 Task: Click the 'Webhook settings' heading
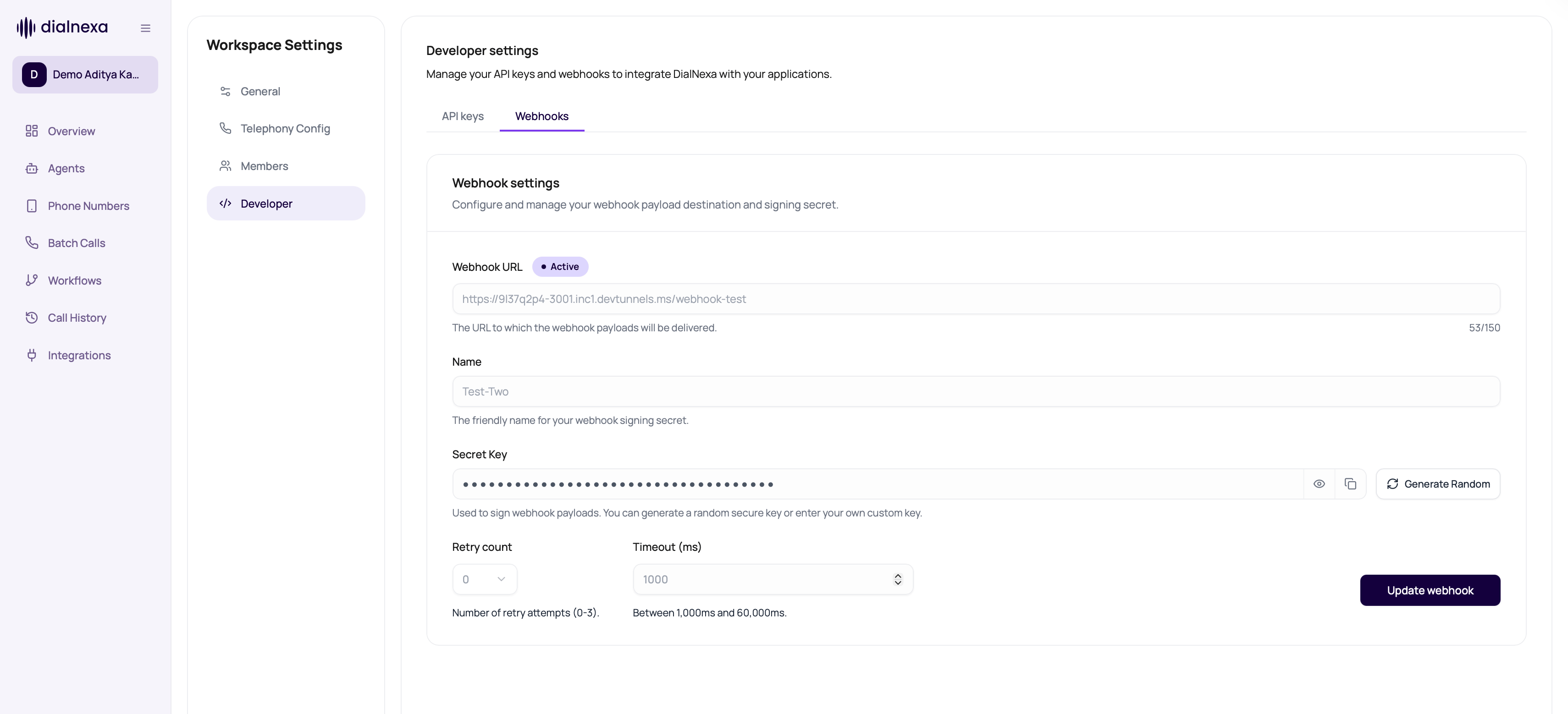(506, 183)
